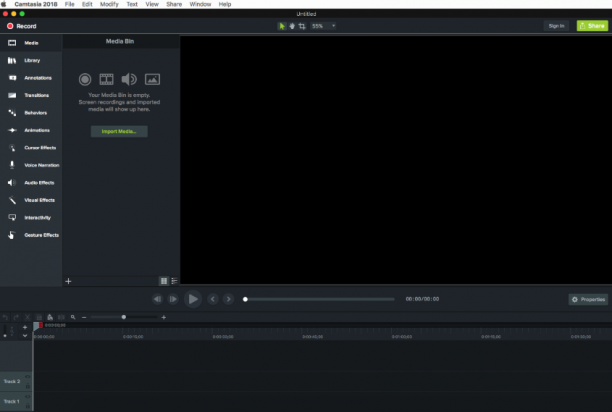Click the green Share button

pos(592,26)
